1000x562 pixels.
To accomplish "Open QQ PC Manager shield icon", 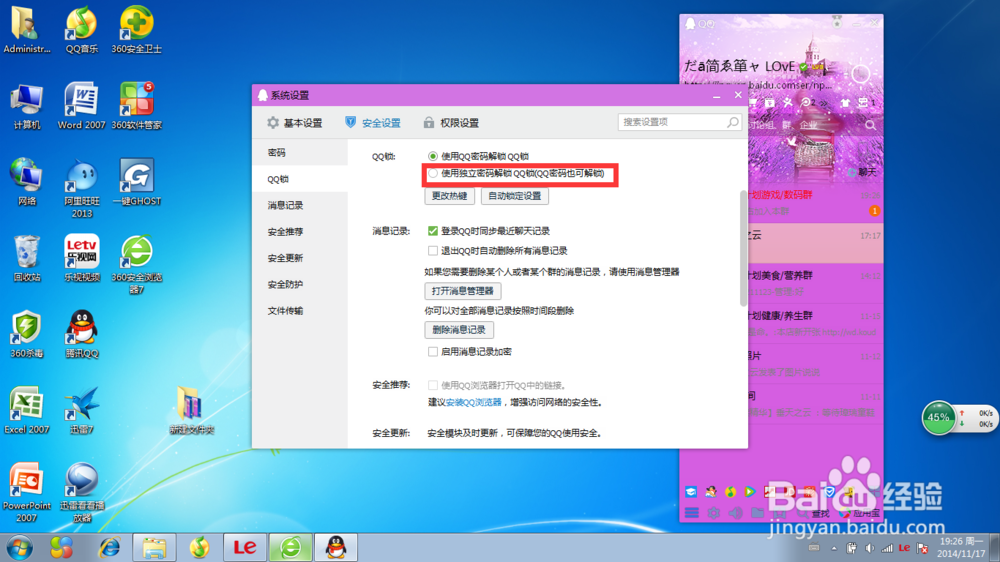I will 829,492.
